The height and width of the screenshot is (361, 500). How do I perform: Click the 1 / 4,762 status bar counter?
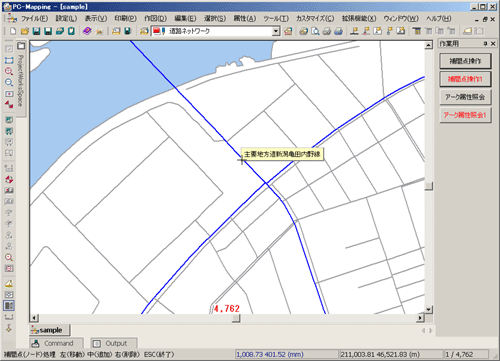(459, 354)
